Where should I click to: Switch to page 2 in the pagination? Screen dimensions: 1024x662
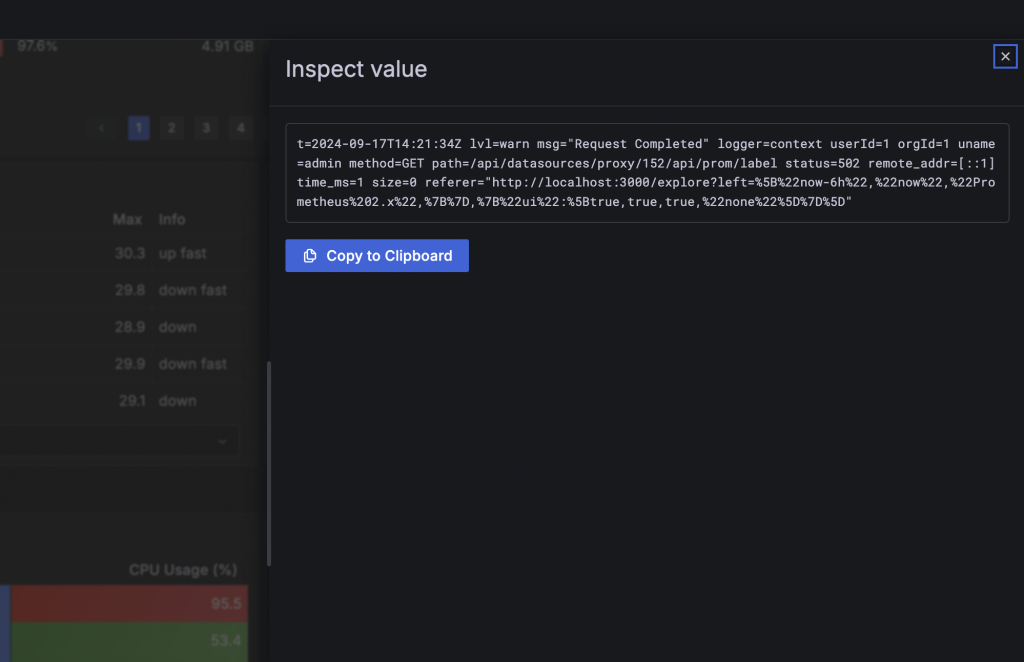click(x=172, y=128)
